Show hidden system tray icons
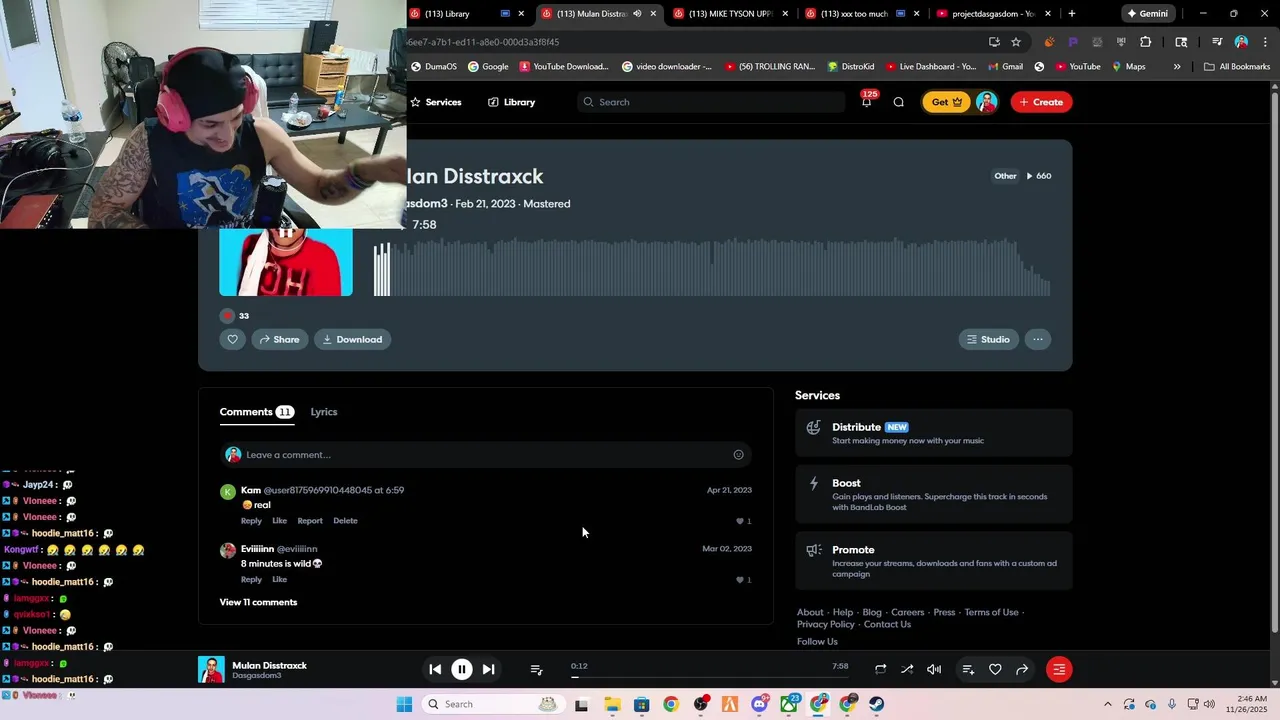The height and width of the screenshot is (720, 1280). [1107, 704]
